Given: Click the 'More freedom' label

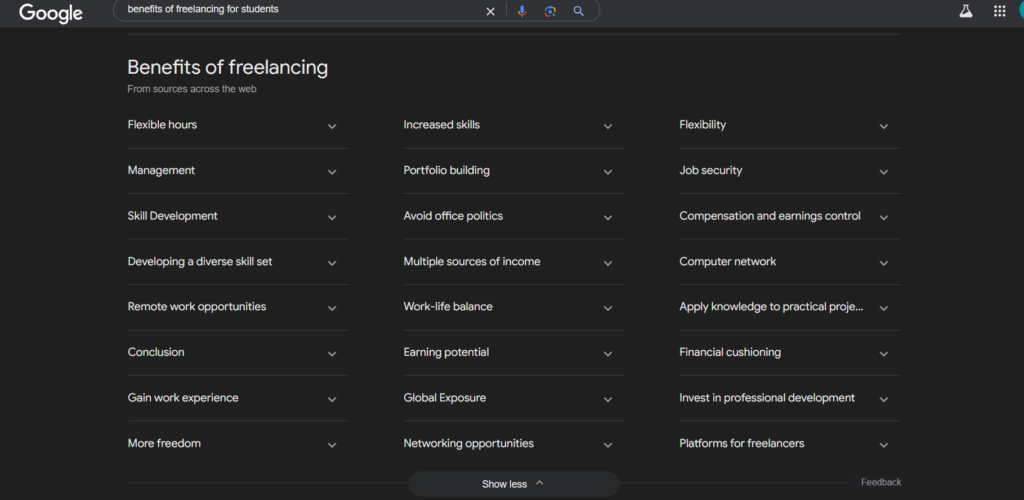Looking at the screenshot, I should click(164, 443).
